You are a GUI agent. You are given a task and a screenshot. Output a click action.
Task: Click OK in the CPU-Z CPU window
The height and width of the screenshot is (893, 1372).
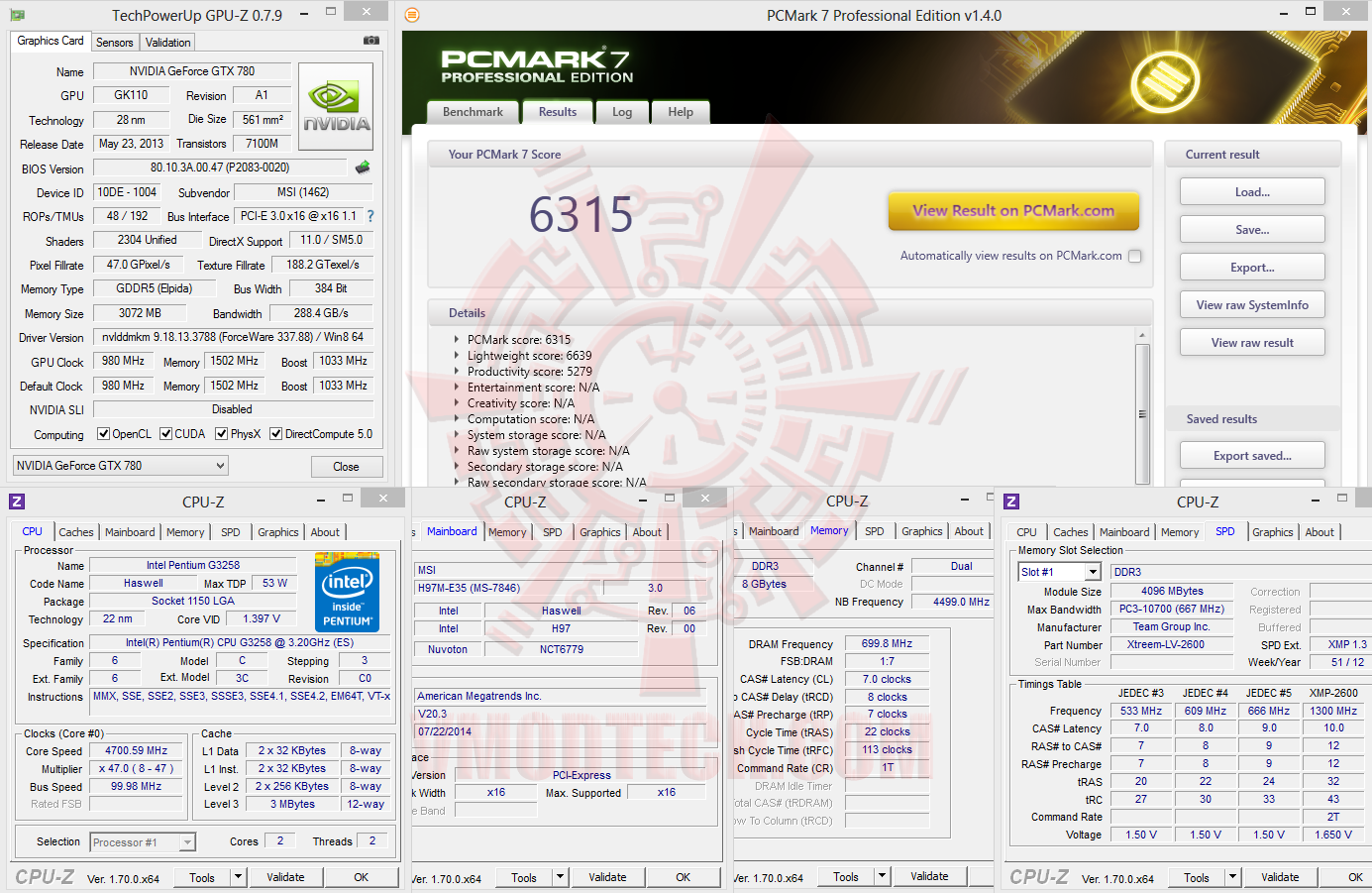tap(362, 877)
